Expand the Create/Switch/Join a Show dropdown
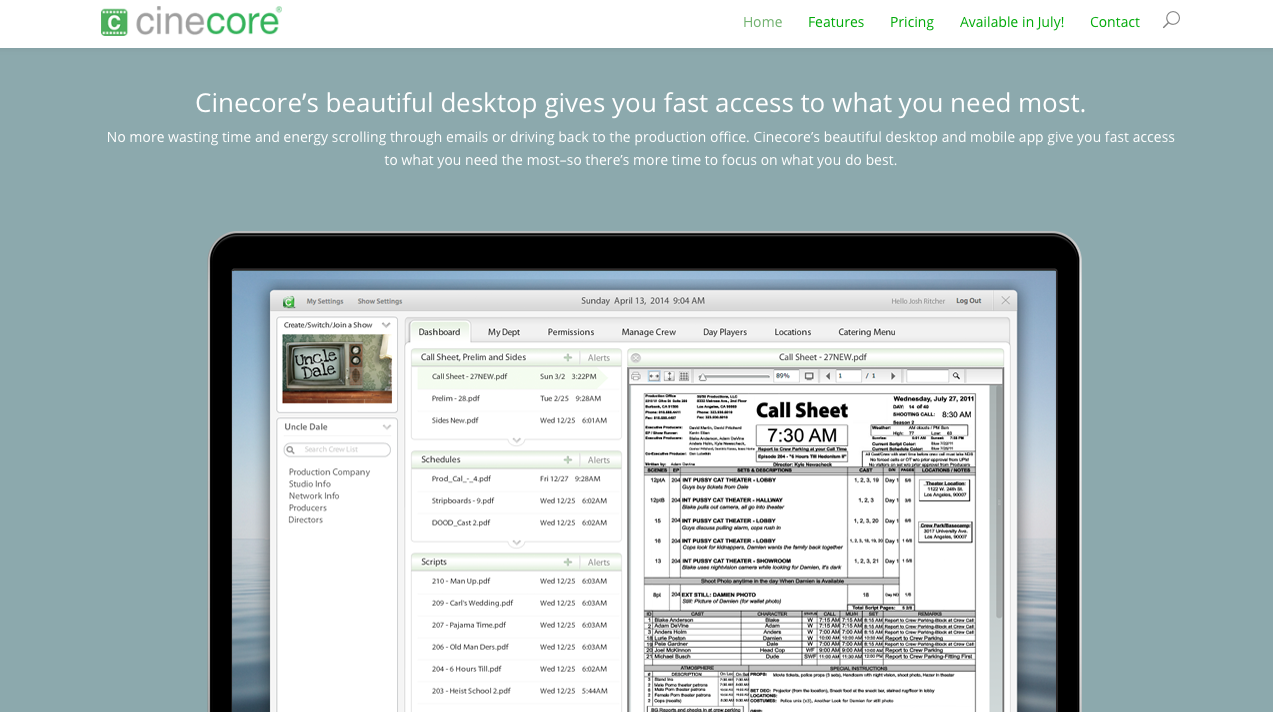 point(386,325)
